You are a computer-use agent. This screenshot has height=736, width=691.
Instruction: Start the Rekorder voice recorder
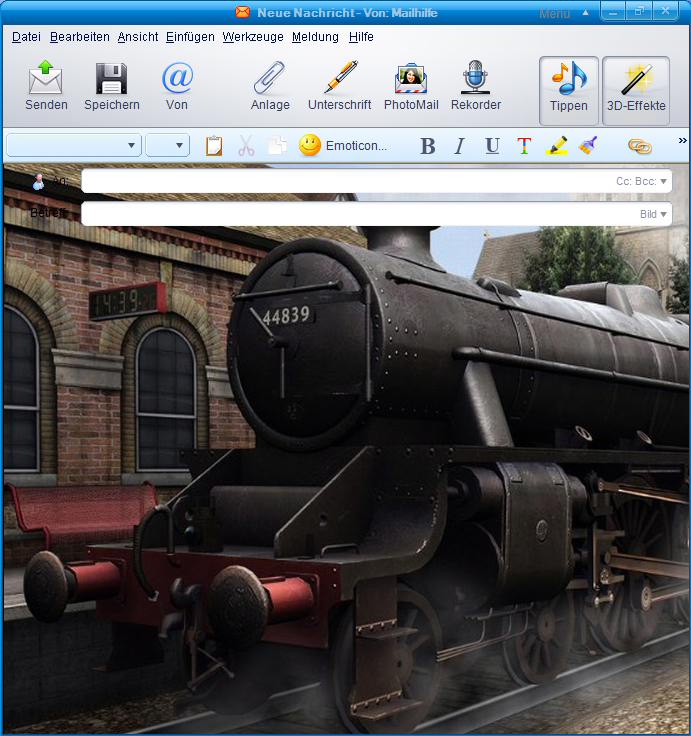(x=476, y=86)
